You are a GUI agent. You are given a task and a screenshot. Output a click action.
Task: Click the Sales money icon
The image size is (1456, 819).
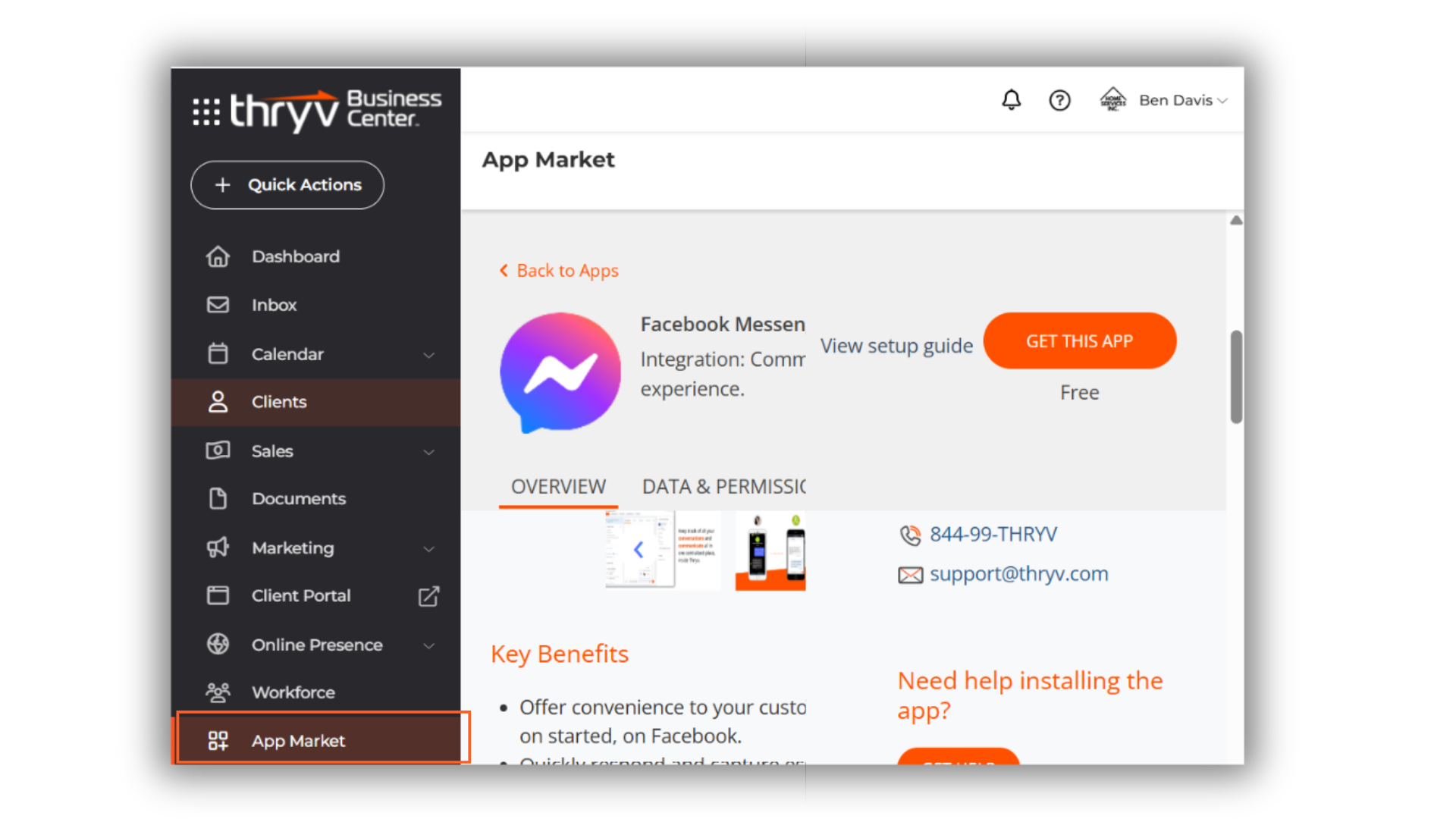[218, 450]
